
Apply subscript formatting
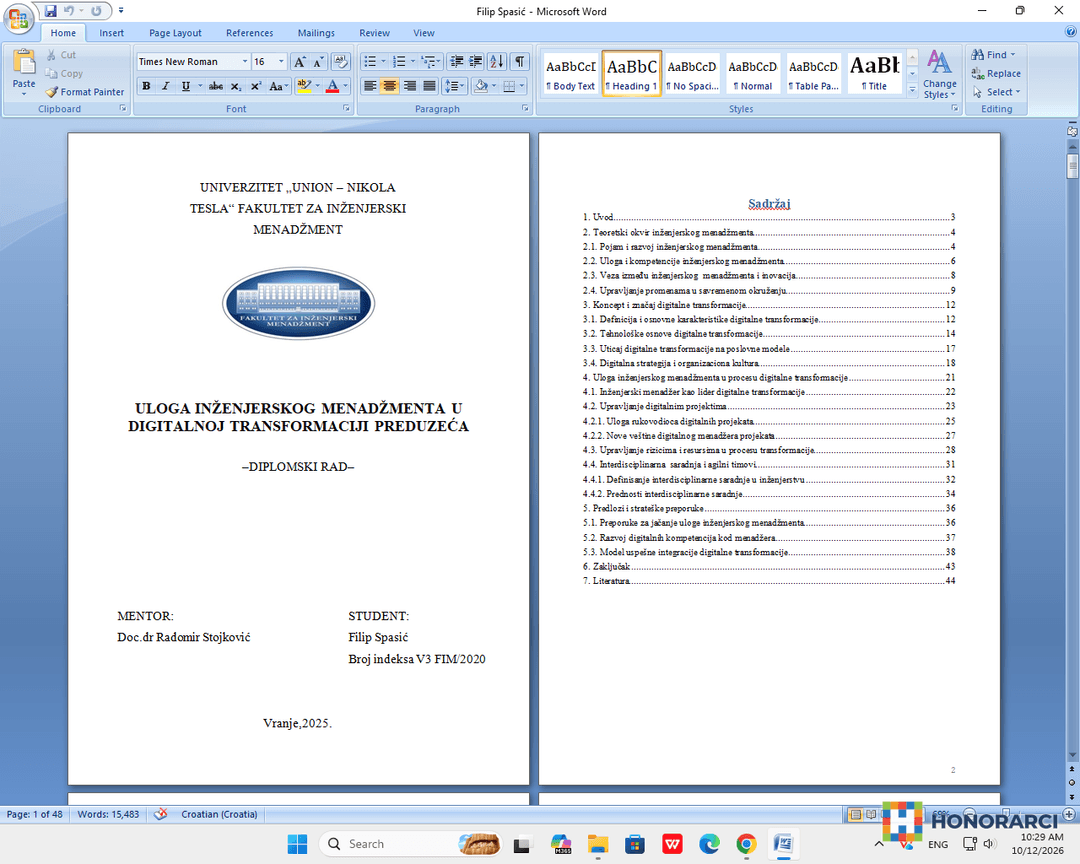(236, 86)
